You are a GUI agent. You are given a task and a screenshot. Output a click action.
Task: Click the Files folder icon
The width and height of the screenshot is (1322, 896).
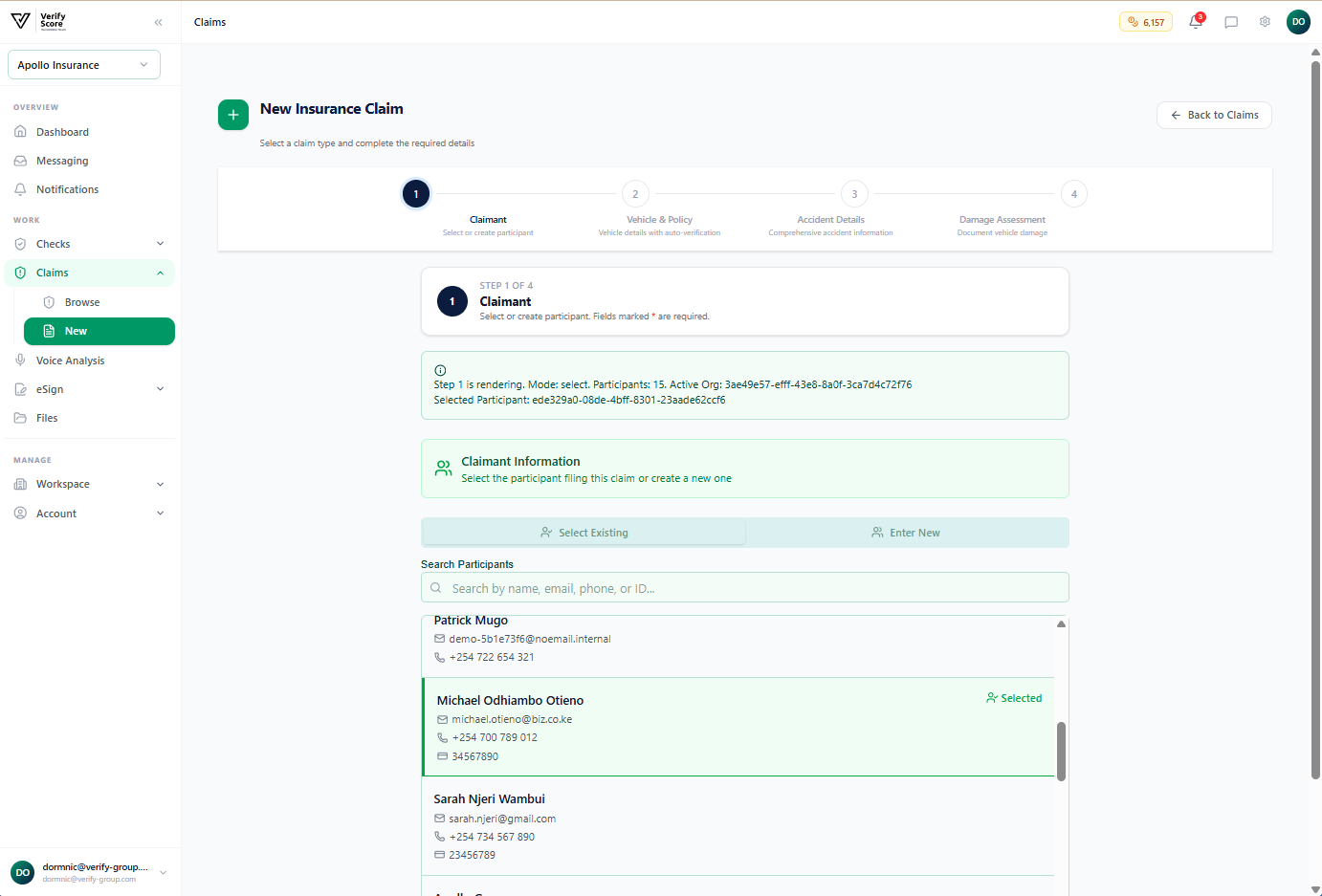click(x=20, y=418)
